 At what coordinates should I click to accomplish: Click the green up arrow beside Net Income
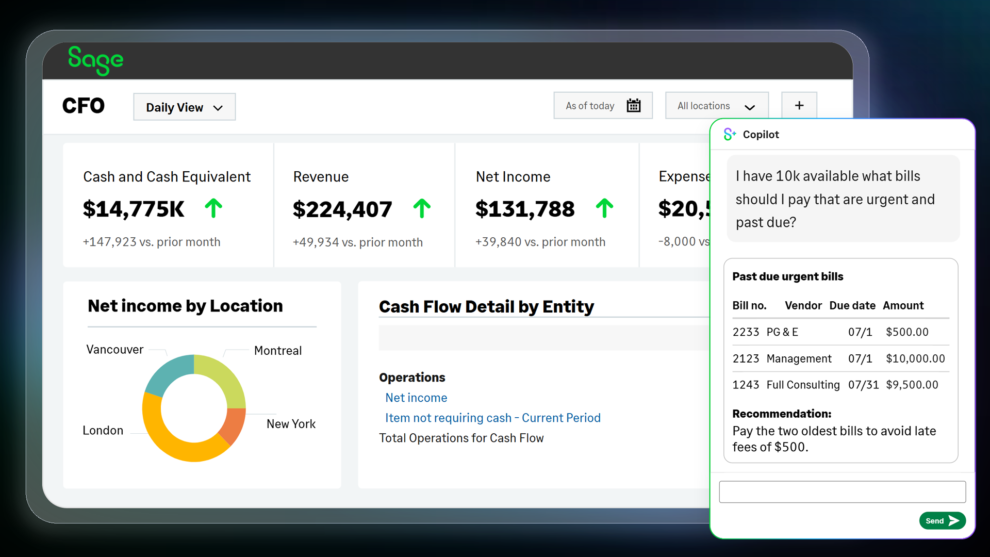click(604, 208)
